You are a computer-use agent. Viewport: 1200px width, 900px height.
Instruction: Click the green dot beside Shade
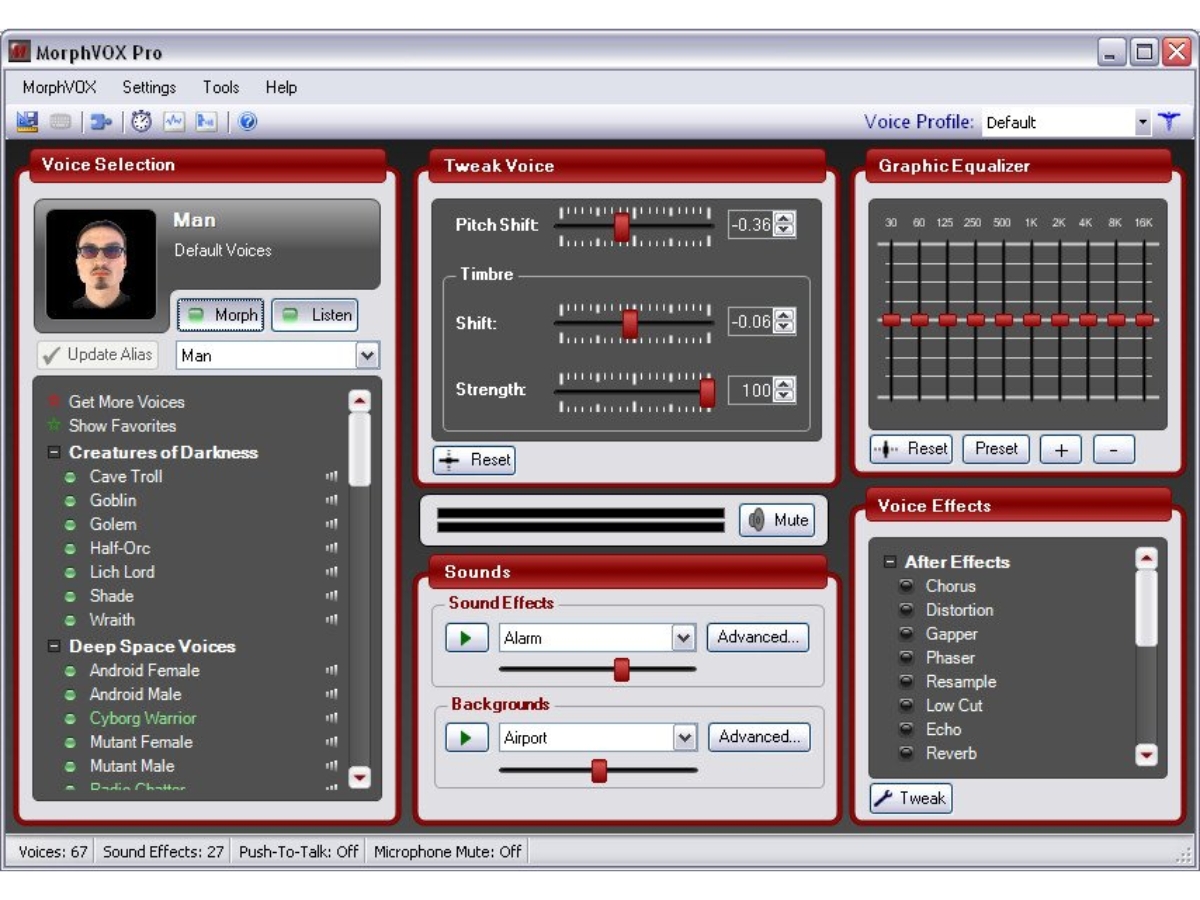click(70, 596)
